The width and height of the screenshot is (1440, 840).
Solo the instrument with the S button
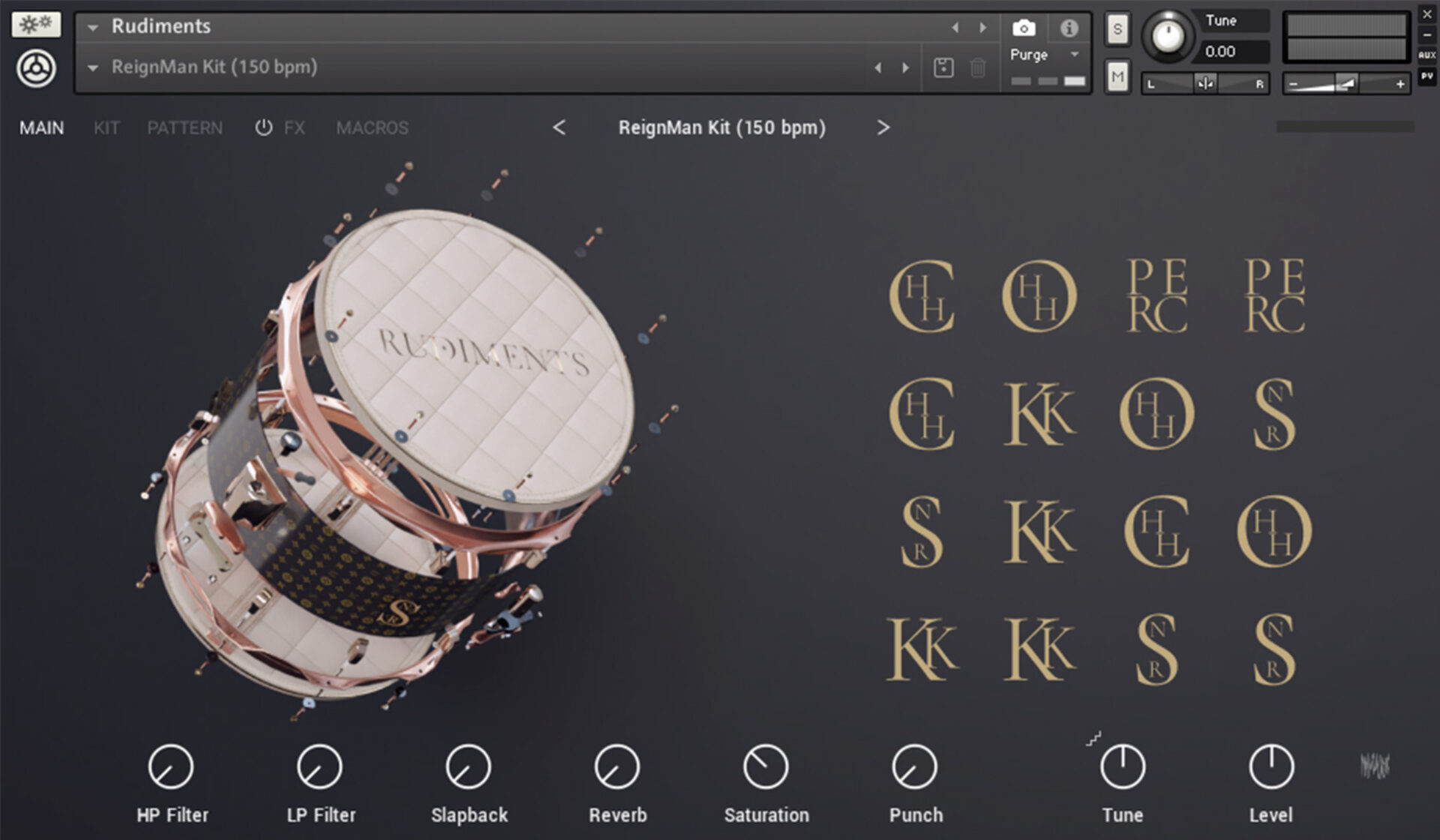tap(1117, 28)
